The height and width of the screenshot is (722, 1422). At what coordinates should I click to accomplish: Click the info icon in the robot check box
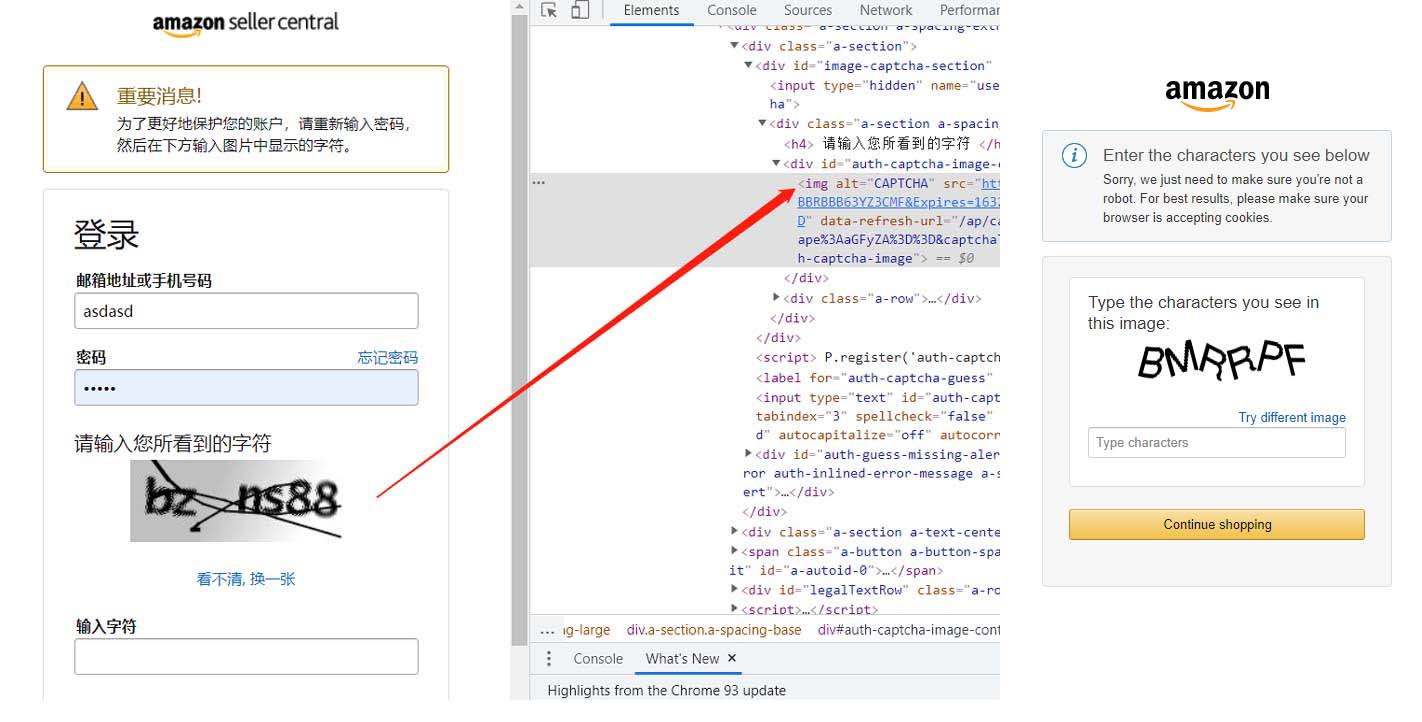1074,155
